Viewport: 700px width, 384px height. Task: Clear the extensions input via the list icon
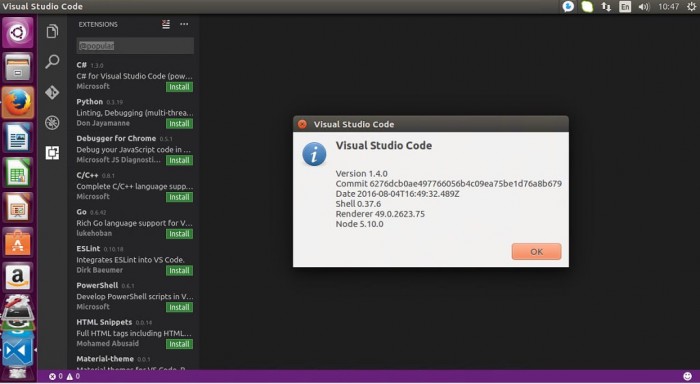(166, 24)
